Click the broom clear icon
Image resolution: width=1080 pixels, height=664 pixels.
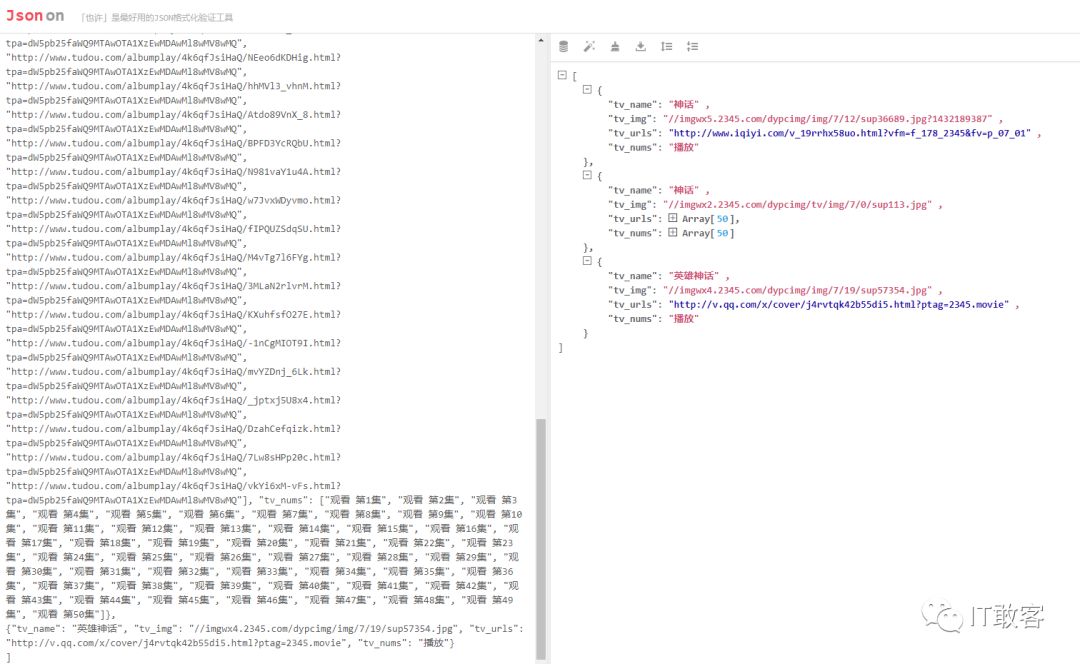click(615, 47)
